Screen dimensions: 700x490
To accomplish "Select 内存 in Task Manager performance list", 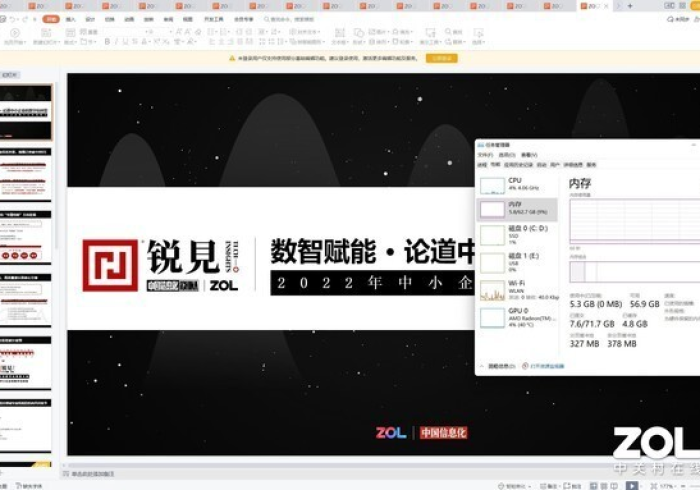I will coord(517,209).
